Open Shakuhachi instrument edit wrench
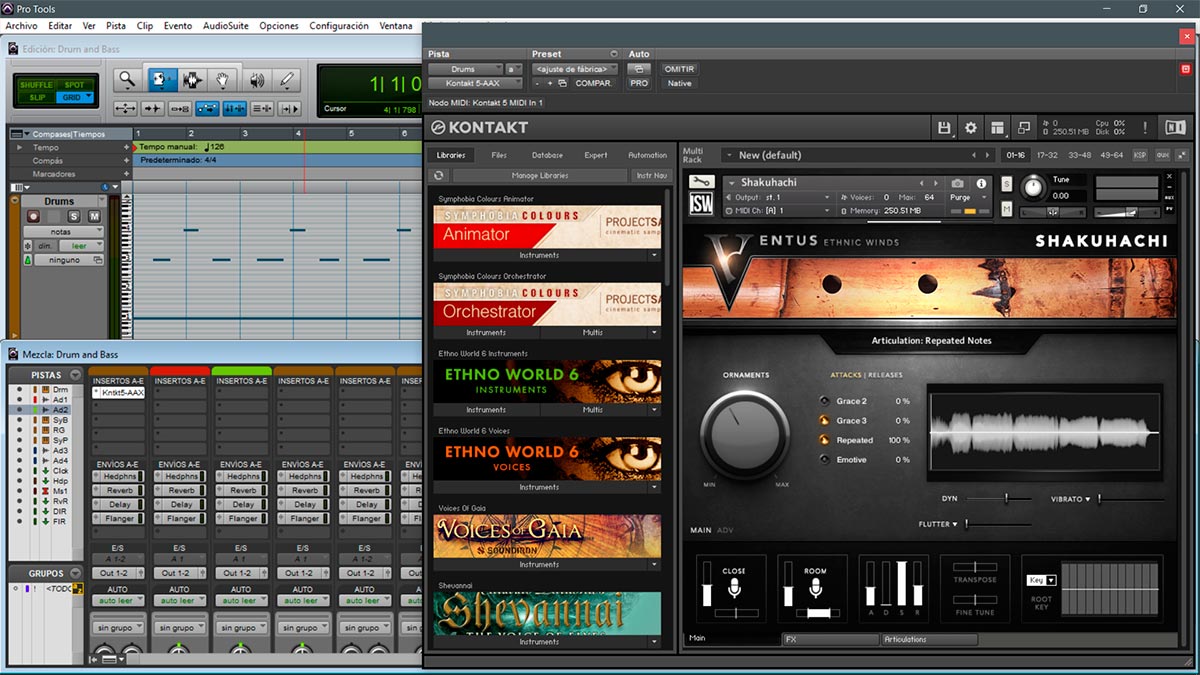Viewport: 1200px width, 675px height. (x=702, y=183)
